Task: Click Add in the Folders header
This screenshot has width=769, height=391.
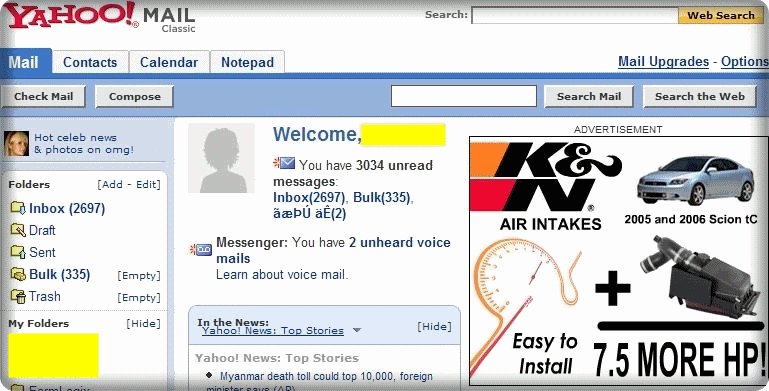Action: tap(112, 184)
